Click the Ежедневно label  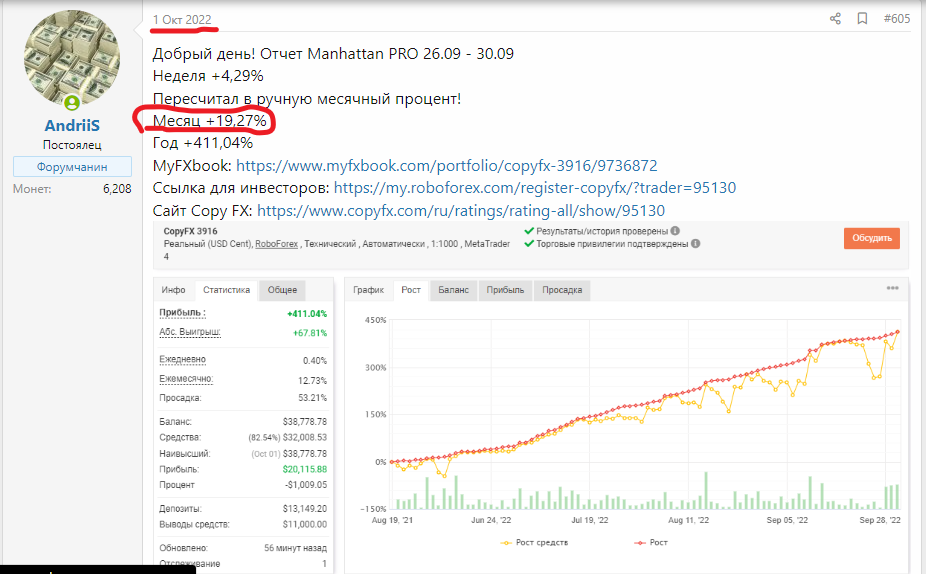[x=182, y=360]
